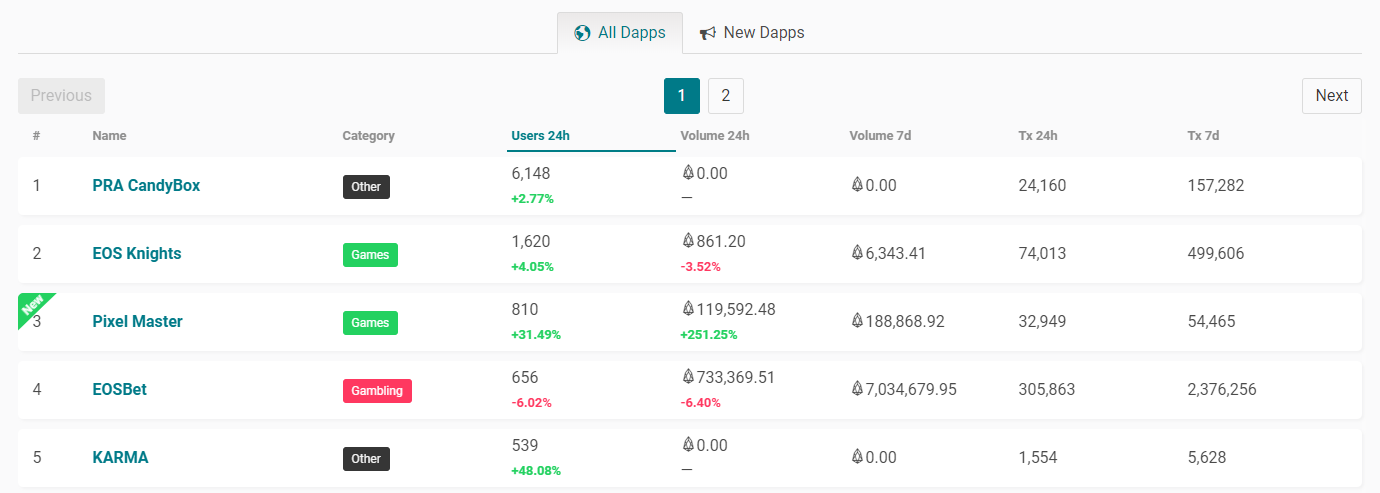
Task: Click EOS icon beside 861.20 volume
Action: 688,241
